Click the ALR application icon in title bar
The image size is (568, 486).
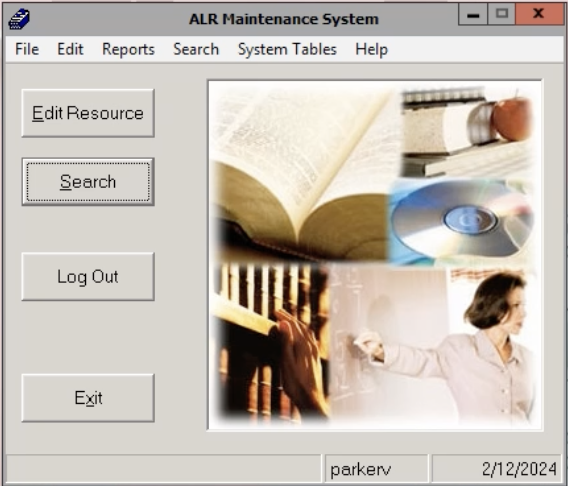click(x=19, y=19)
